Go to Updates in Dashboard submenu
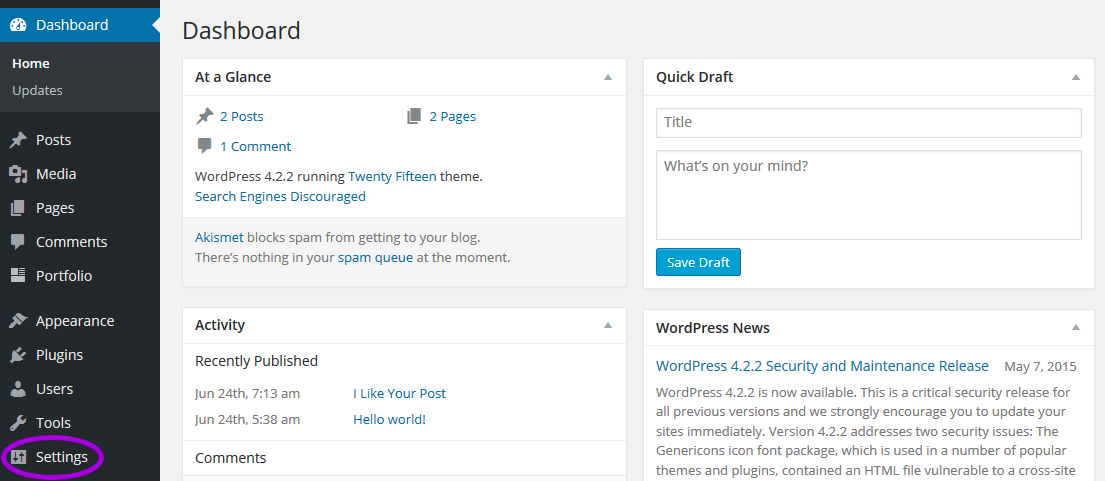Image resolution: width=1105 pixels, height=481 pixels. pos(37,90)
